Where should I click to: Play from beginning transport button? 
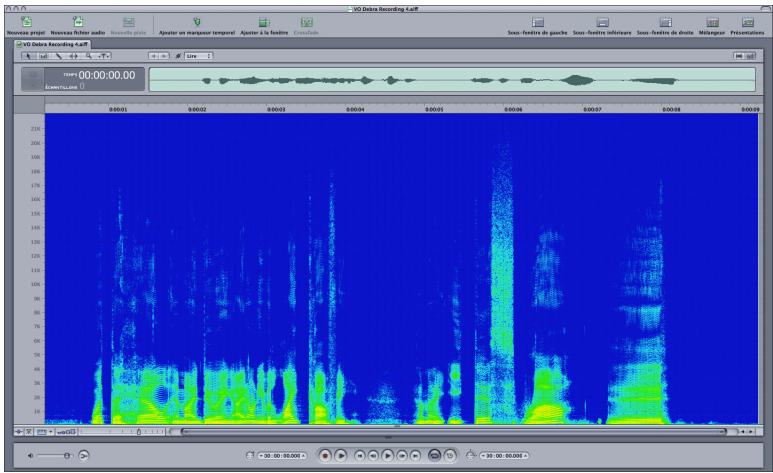[341, 456]
